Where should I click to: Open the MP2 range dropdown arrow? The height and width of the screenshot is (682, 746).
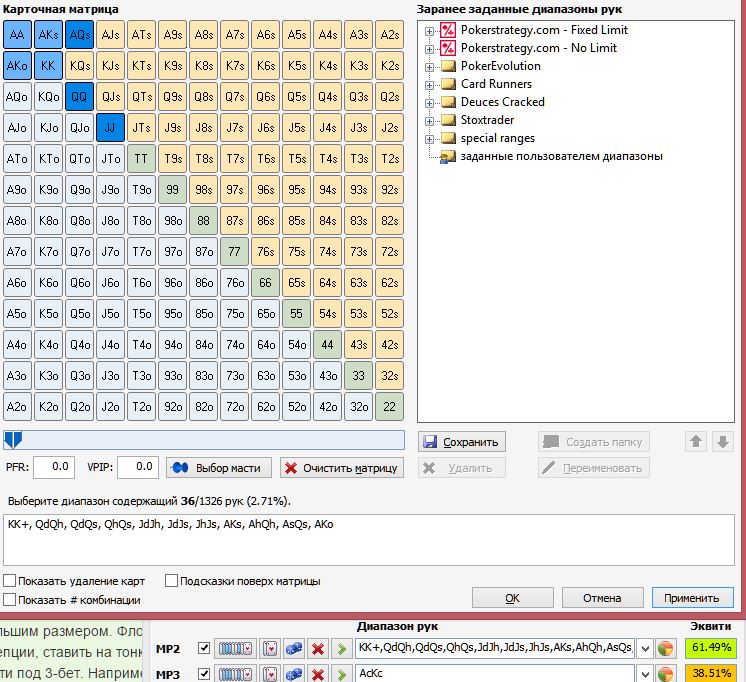tap(645, 648)
